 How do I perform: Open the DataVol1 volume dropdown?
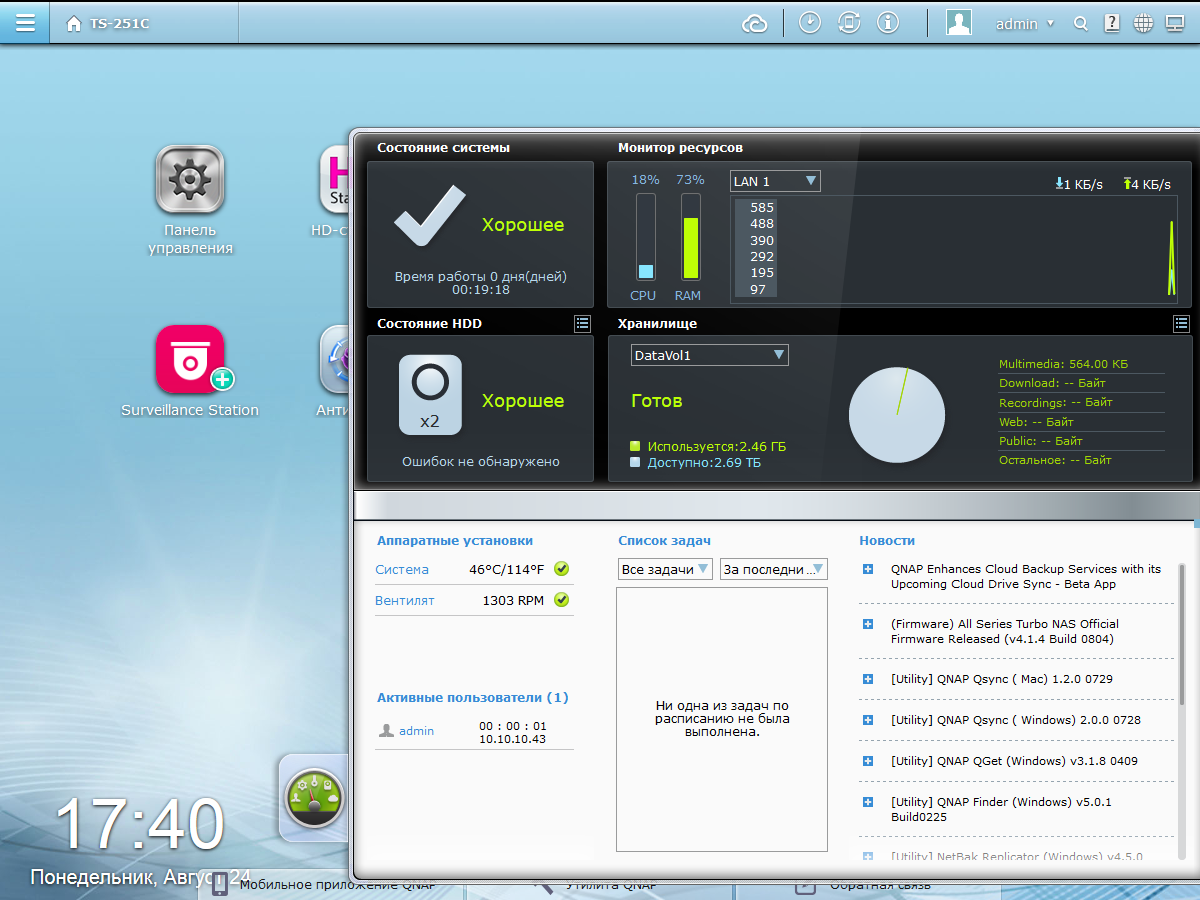click(709, 355)
